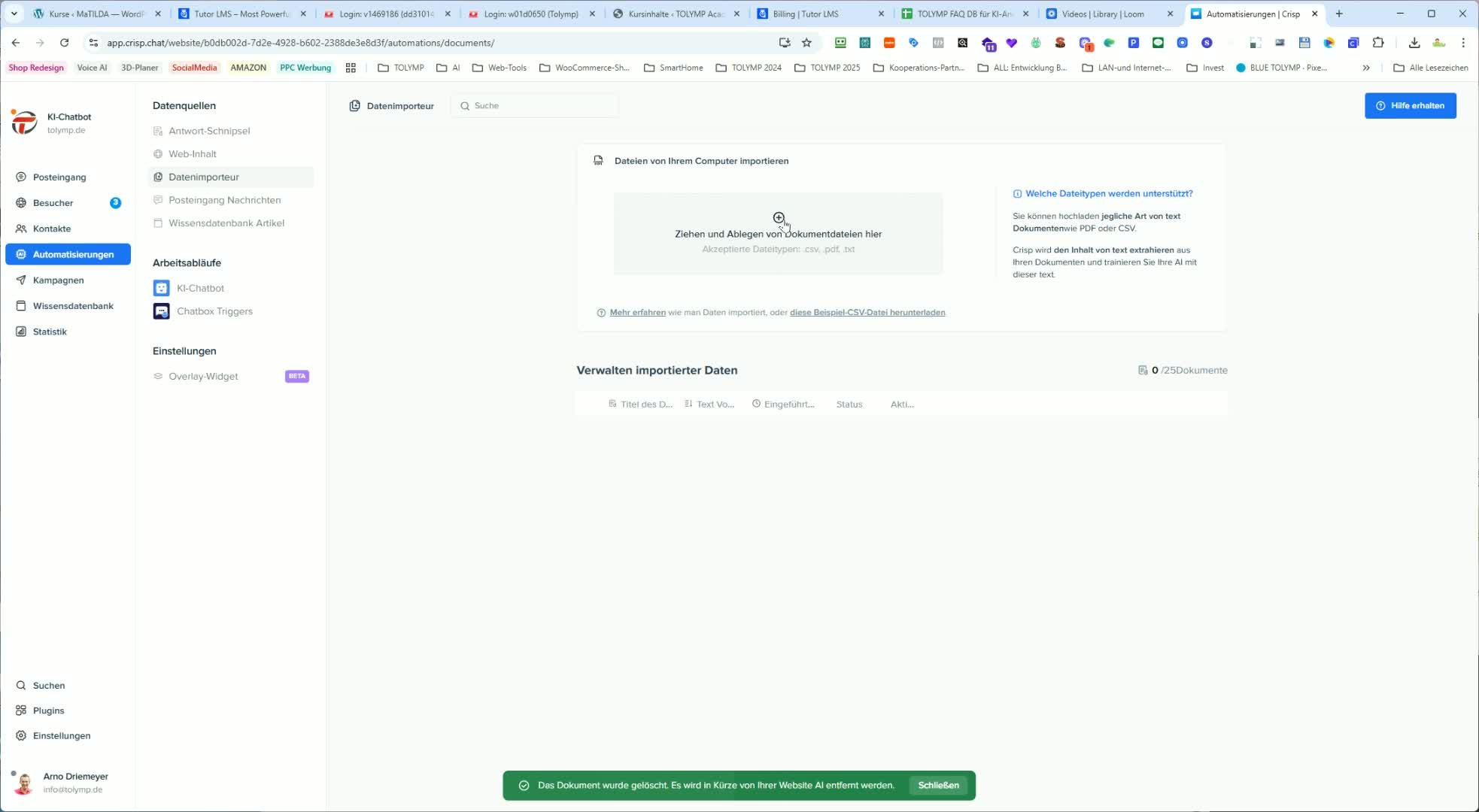Image resolution: width=1479 pixels, height=812 pixels.
Task: Switch to the Videos Library Loom tab
Action: pos(1102,14)
